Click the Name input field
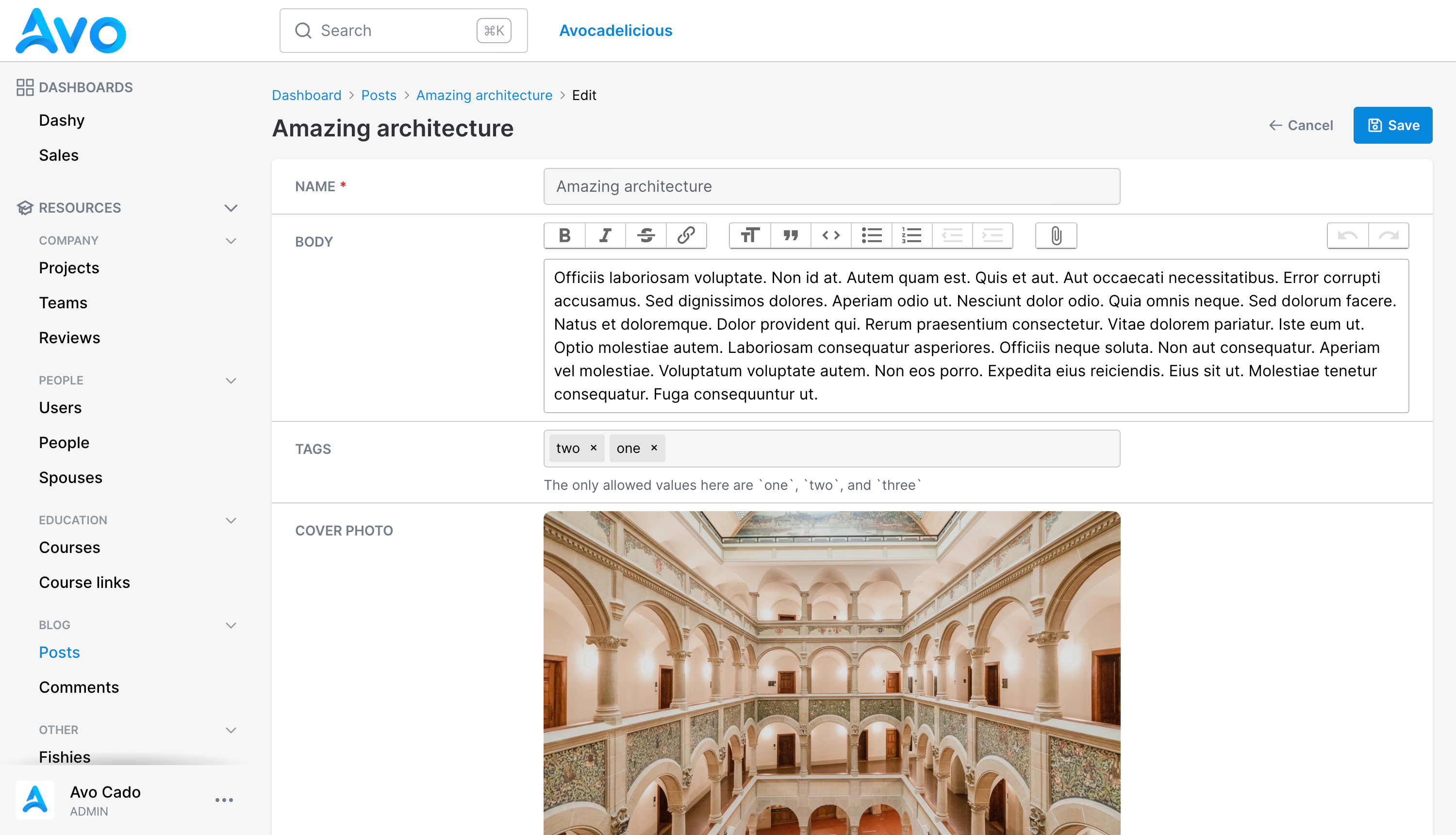The width and height of the screenshot is (1456, 835). pyautogui.click(x=832, y=186)
